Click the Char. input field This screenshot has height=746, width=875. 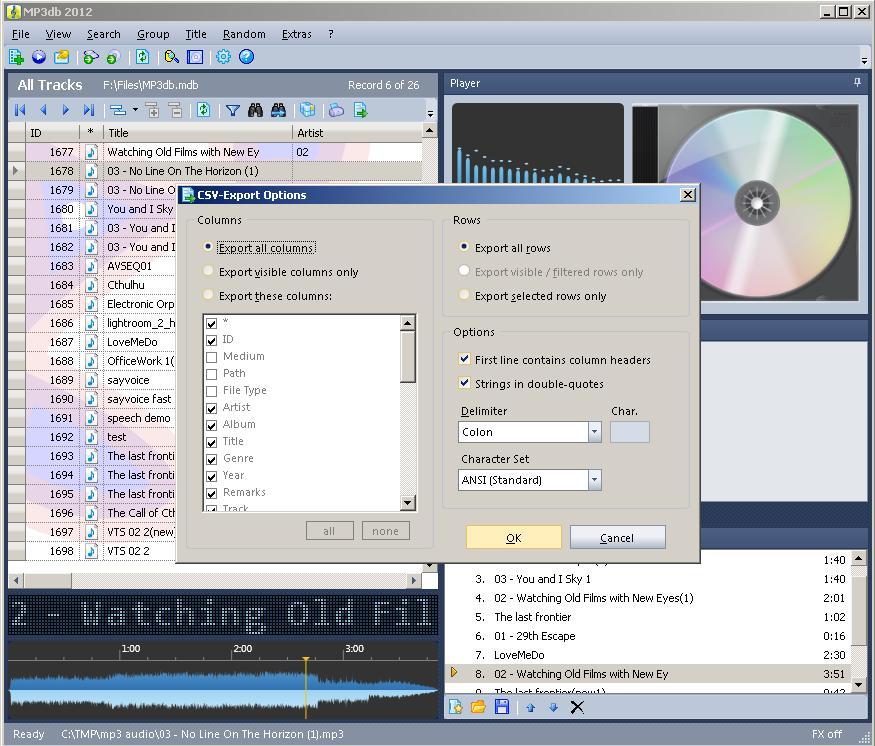pyautogui.click(x=629, y=432)
